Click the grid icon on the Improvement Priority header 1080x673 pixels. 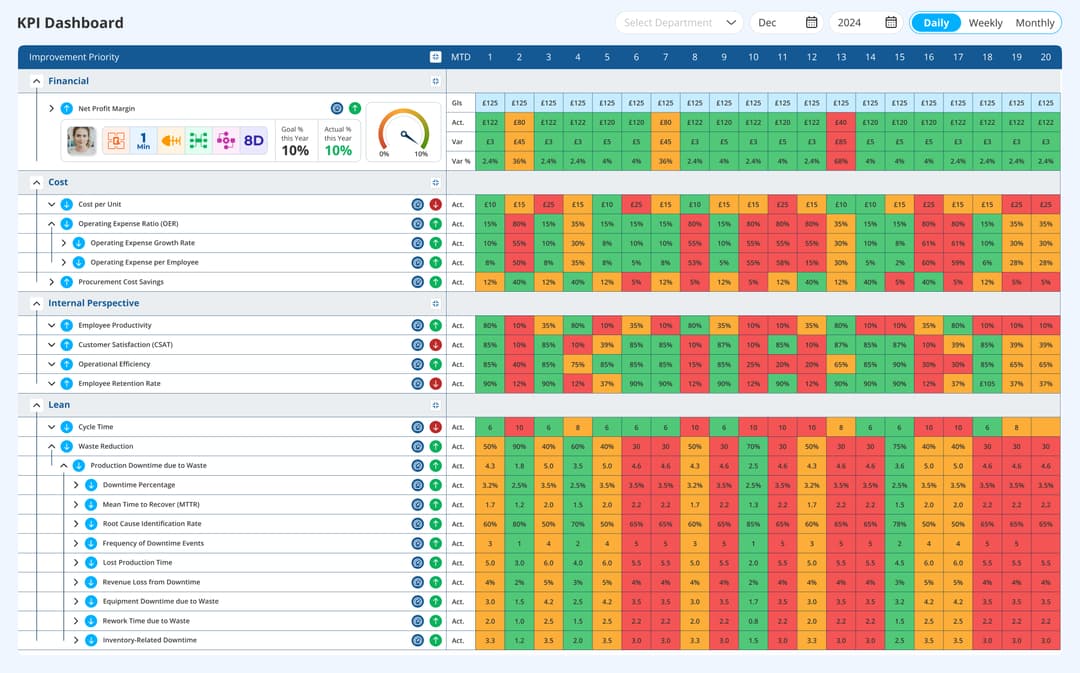pyautogui.click(x=436, y=57)
